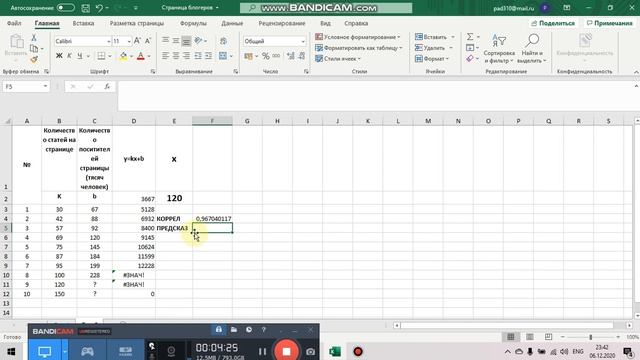
Task: Click the Accounting number format icon
Action: point(248,56)
